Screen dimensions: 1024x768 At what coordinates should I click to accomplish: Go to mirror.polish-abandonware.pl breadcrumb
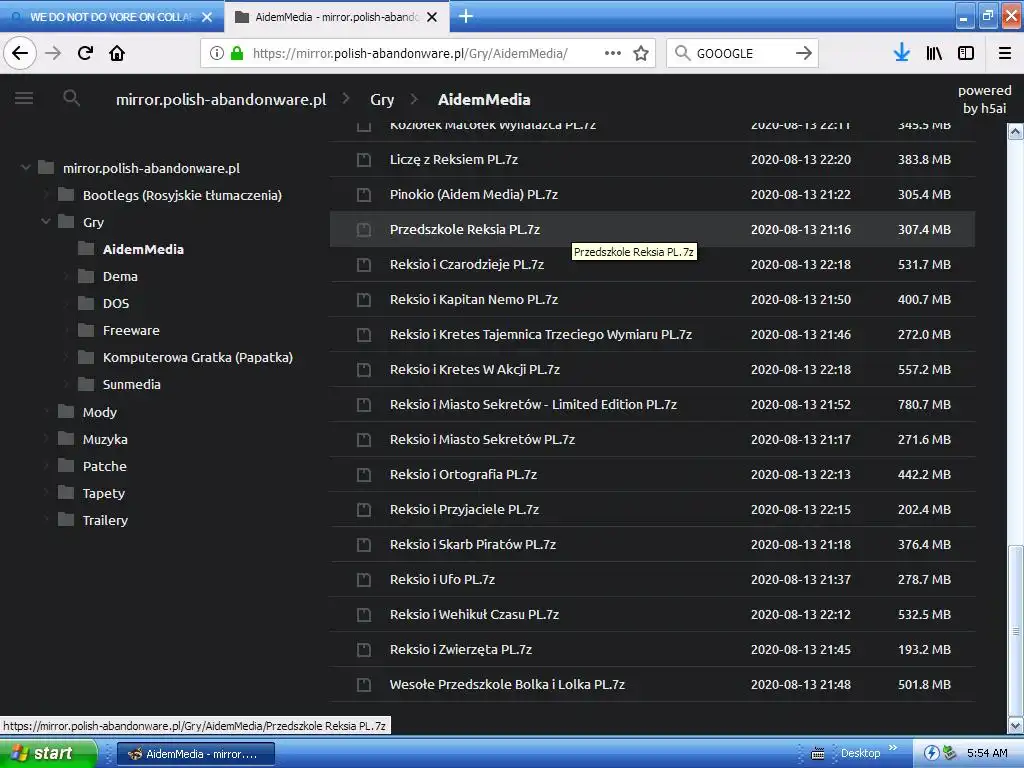click(221, 99)
